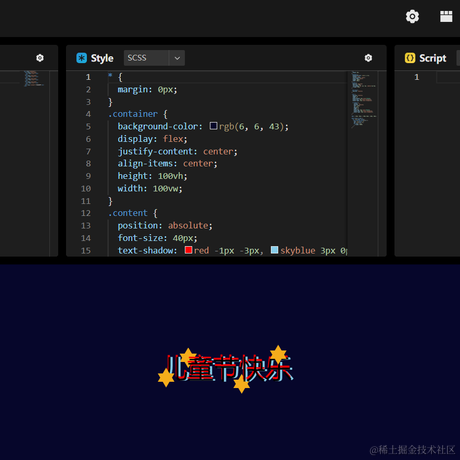460x460 pixels.
Task: Click line number 12 in the gutter
Action: pos(86,213)
